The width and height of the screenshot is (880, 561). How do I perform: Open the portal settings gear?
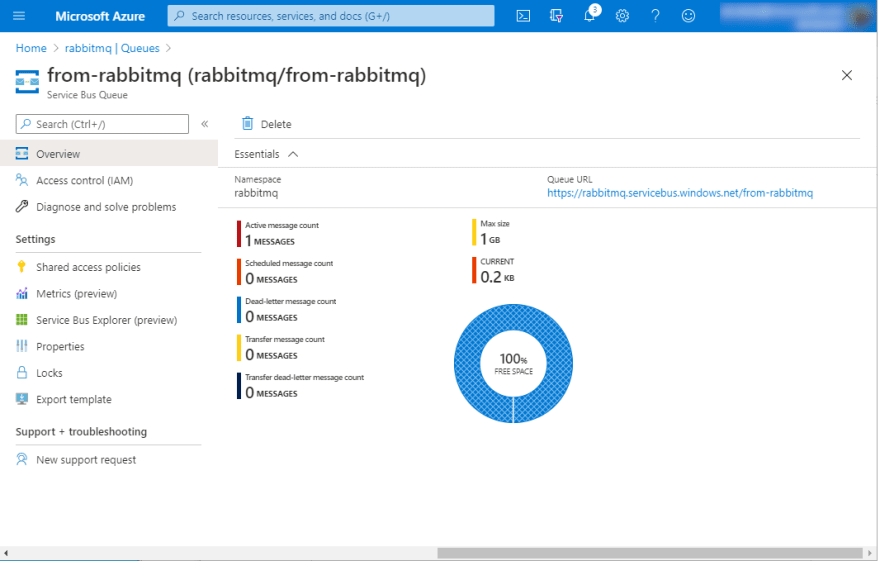622,16
